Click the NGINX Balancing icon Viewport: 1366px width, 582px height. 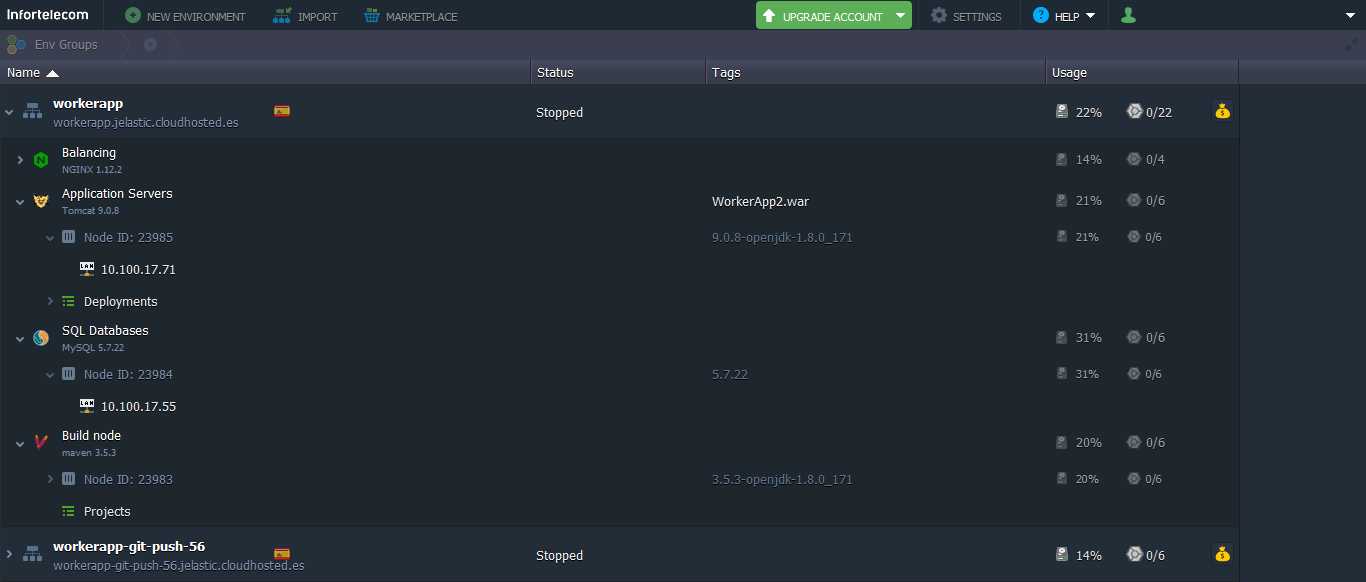(41, 160)
